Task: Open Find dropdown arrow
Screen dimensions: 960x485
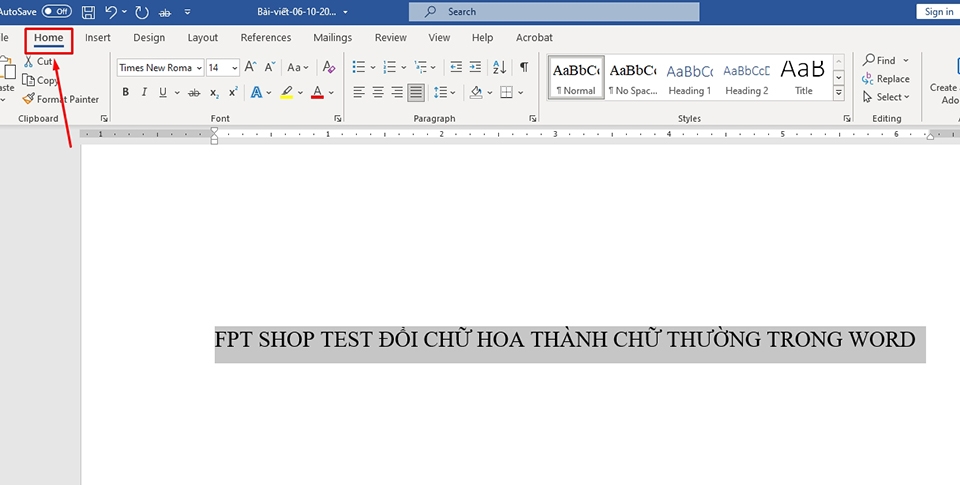Action: coord(906,60)
